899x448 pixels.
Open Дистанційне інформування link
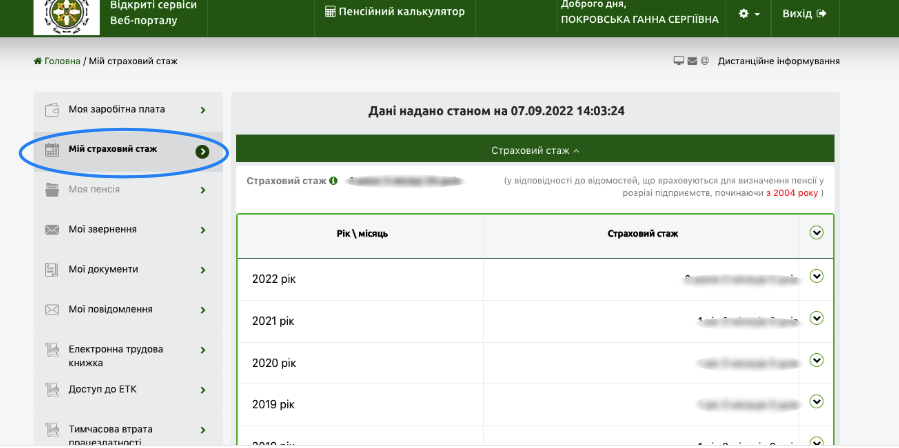(779, 61)
